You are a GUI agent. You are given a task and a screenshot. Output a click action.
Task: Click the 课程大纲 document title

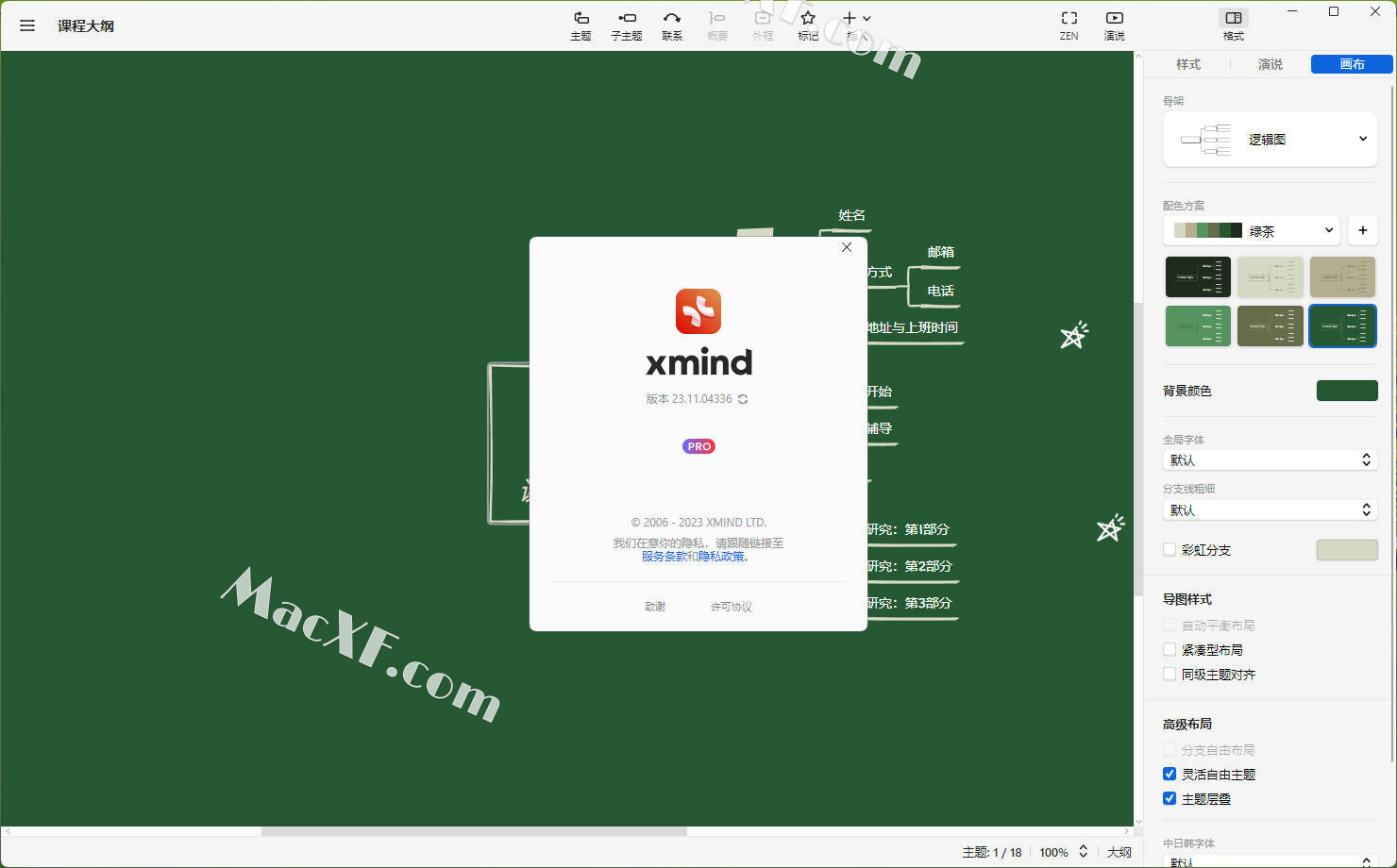pyautogui.click(x=86, y=25)
